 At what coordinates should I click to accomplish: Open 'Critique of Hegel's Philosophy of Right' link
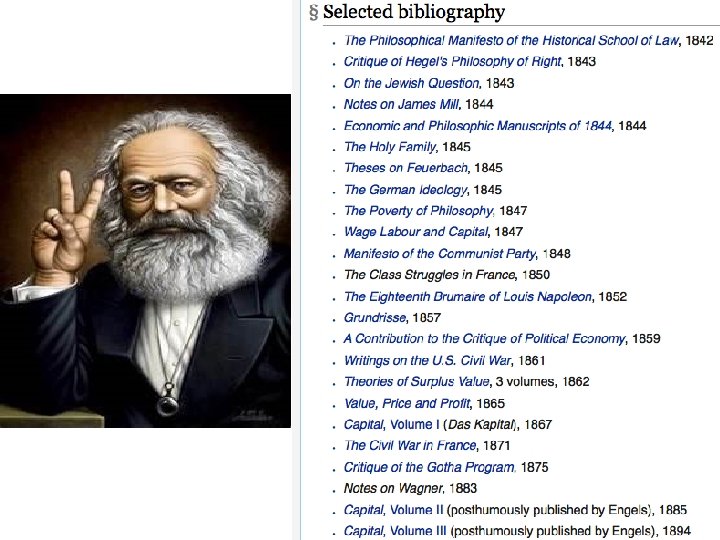point(452,62)
